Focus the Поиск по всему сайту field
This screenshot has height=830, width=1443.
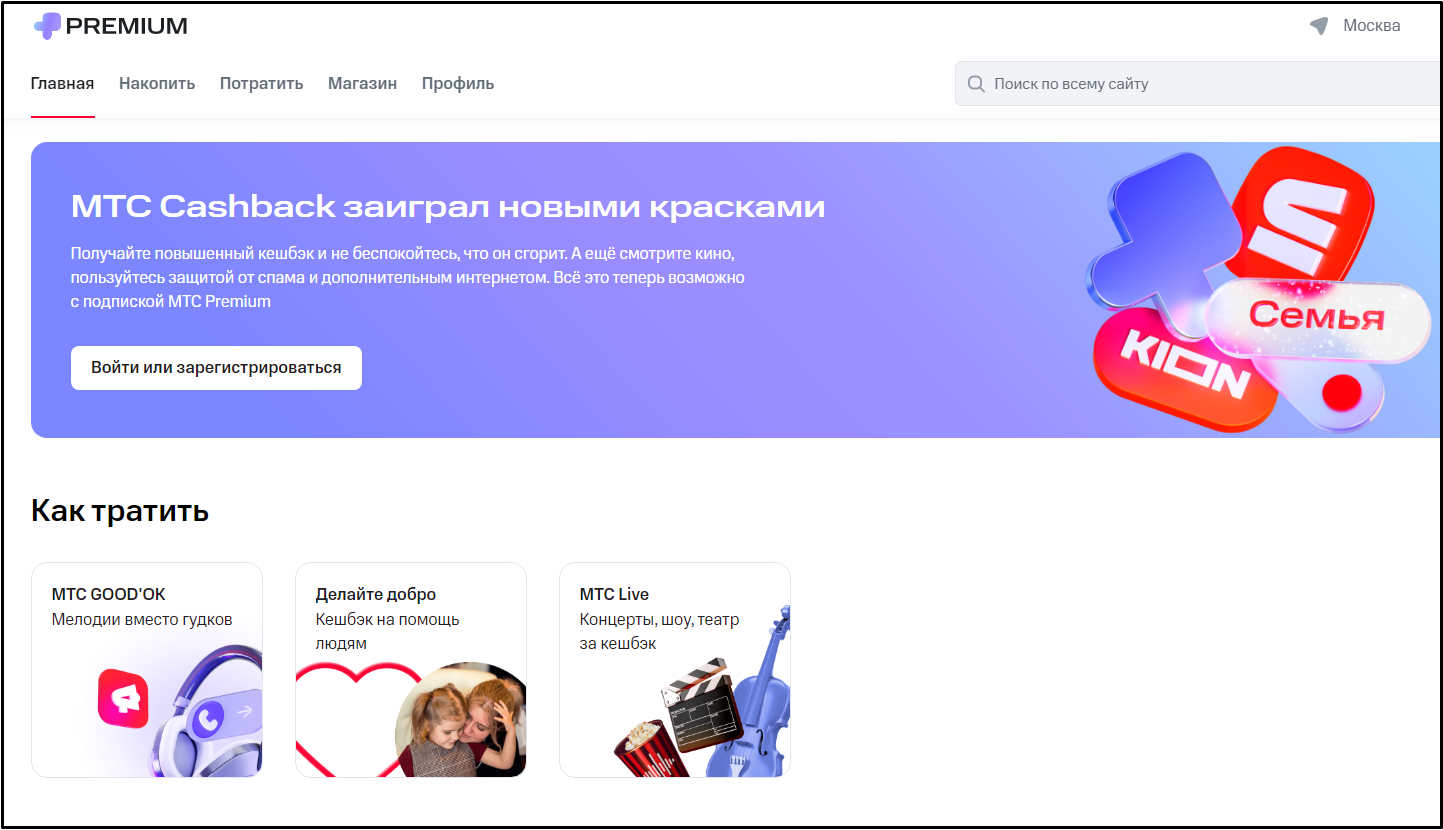[1198, 84]
